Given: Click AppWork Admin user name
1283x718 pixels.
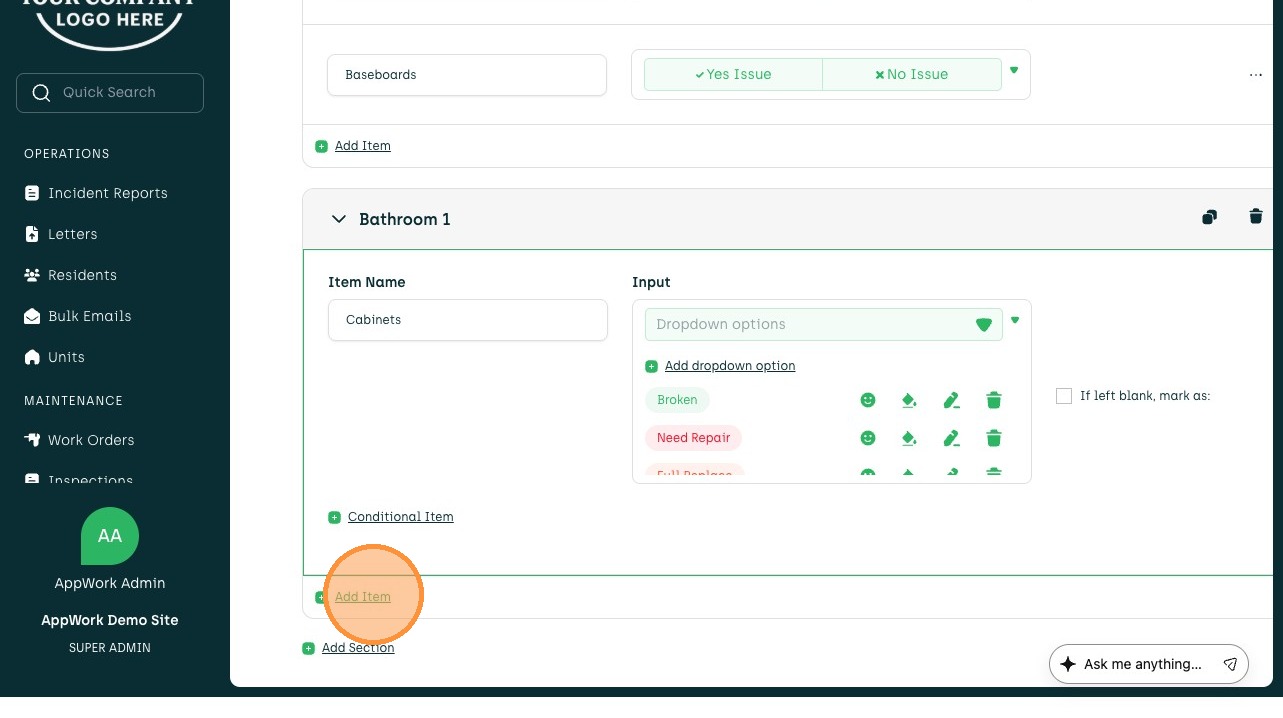Looking at the screenshot, I should (110, 583).
